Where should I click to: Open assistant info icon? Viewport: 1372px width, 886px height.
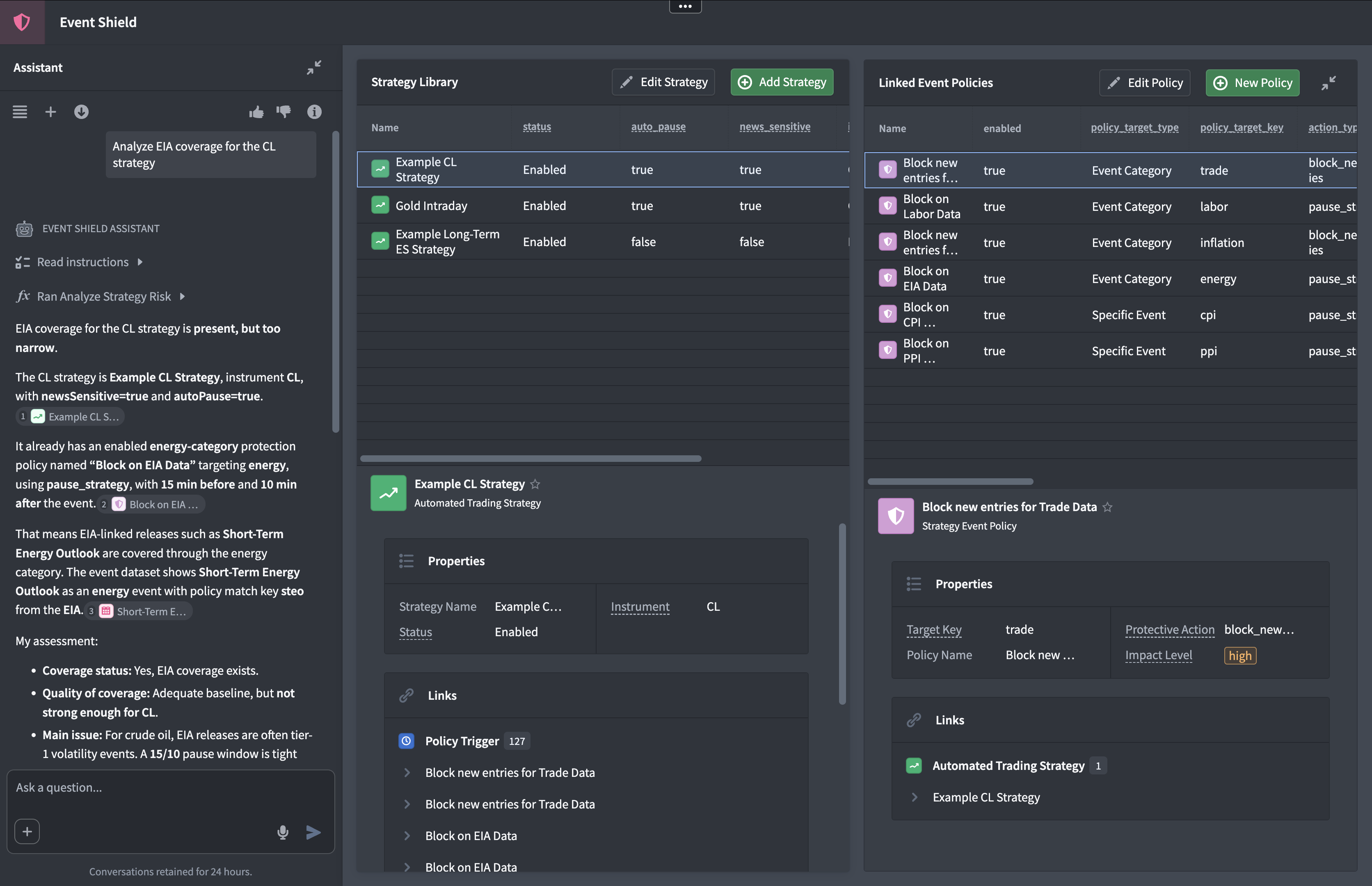(x=314, y=112)
